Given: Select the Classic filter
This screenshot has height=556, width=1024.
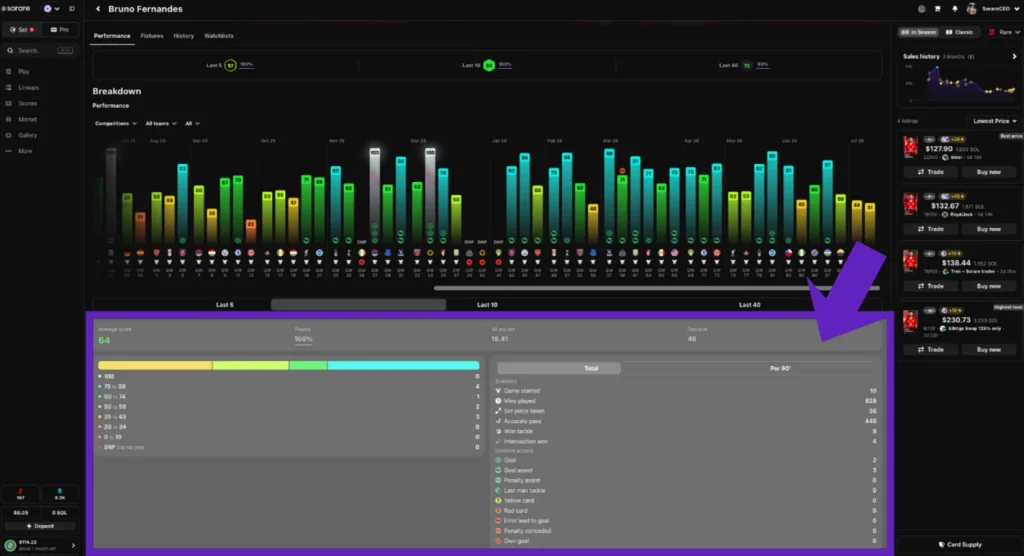Looking at the screenshot, I should pos(960,32).
